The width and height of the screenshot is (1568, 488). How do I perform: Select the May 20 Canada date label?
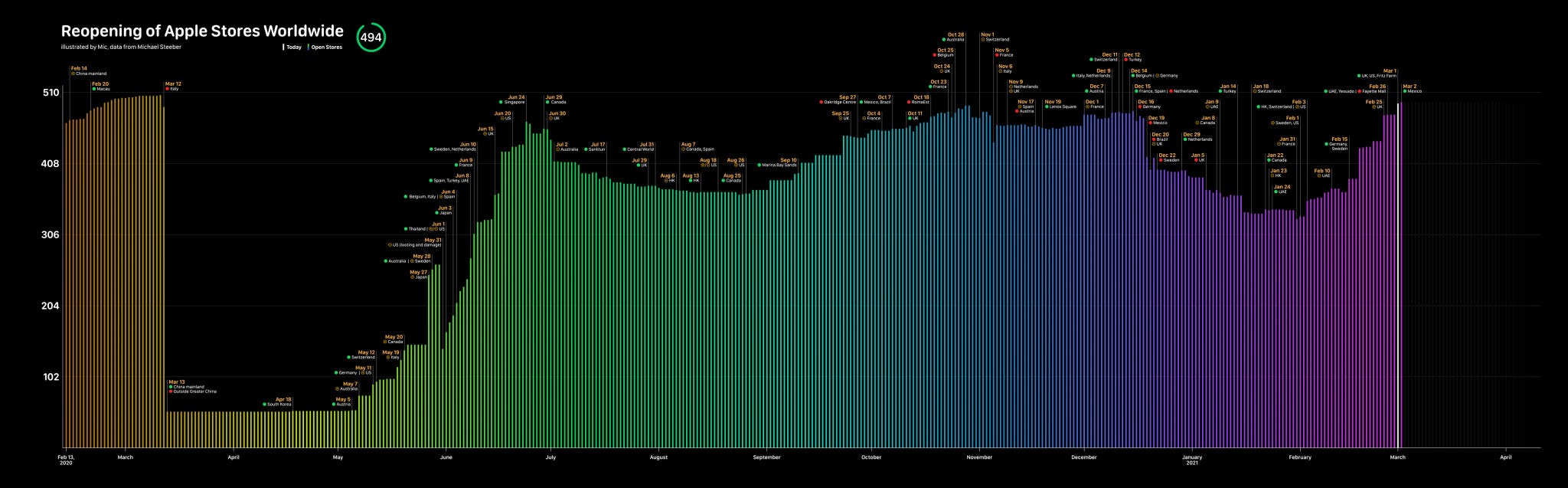coord(394,337)
